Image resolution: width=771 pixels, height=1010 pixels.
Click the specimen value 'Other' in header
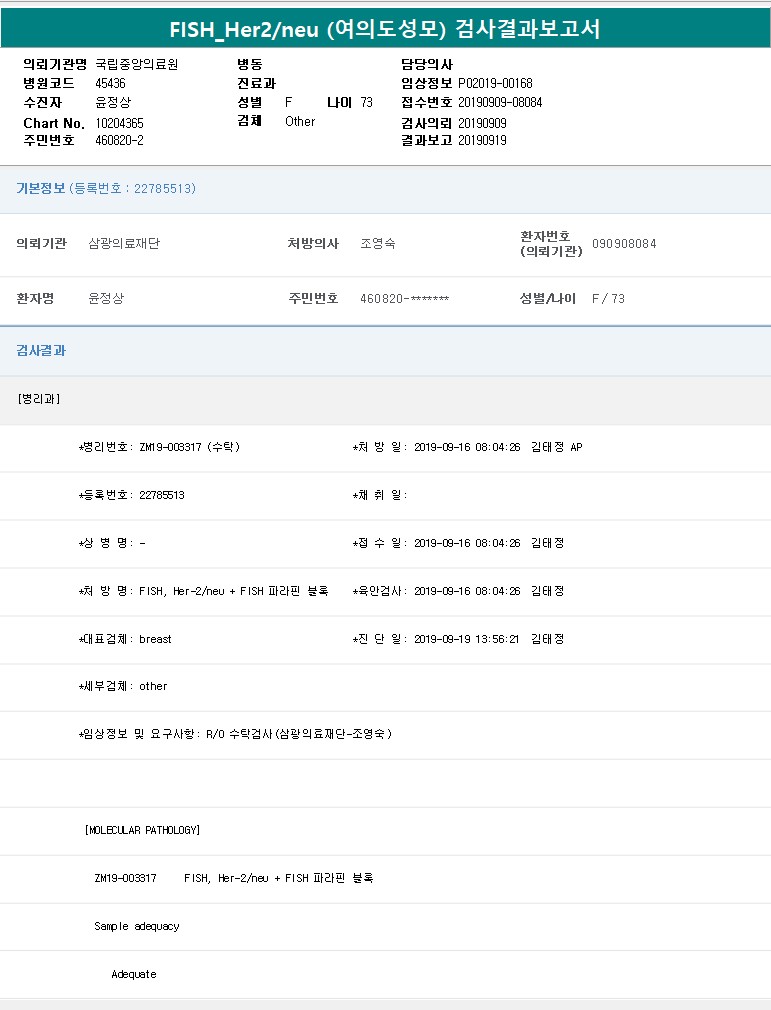[300, 121]
